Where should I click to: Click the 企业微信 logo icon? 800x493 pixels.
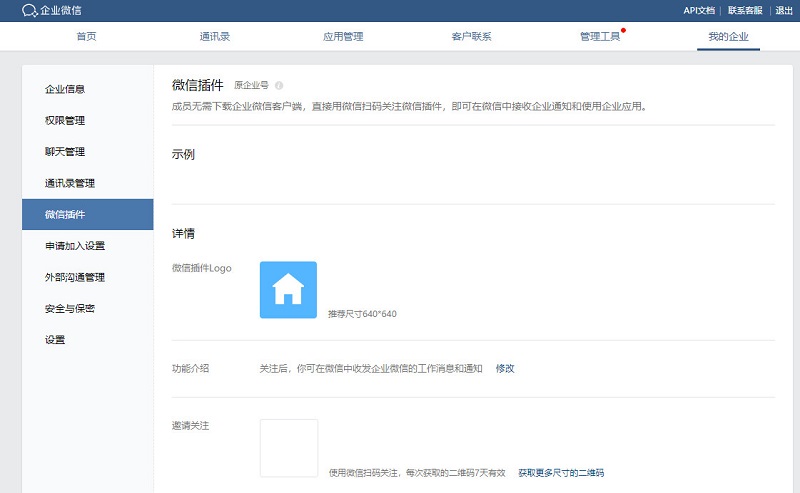click(x=29, y=10)
